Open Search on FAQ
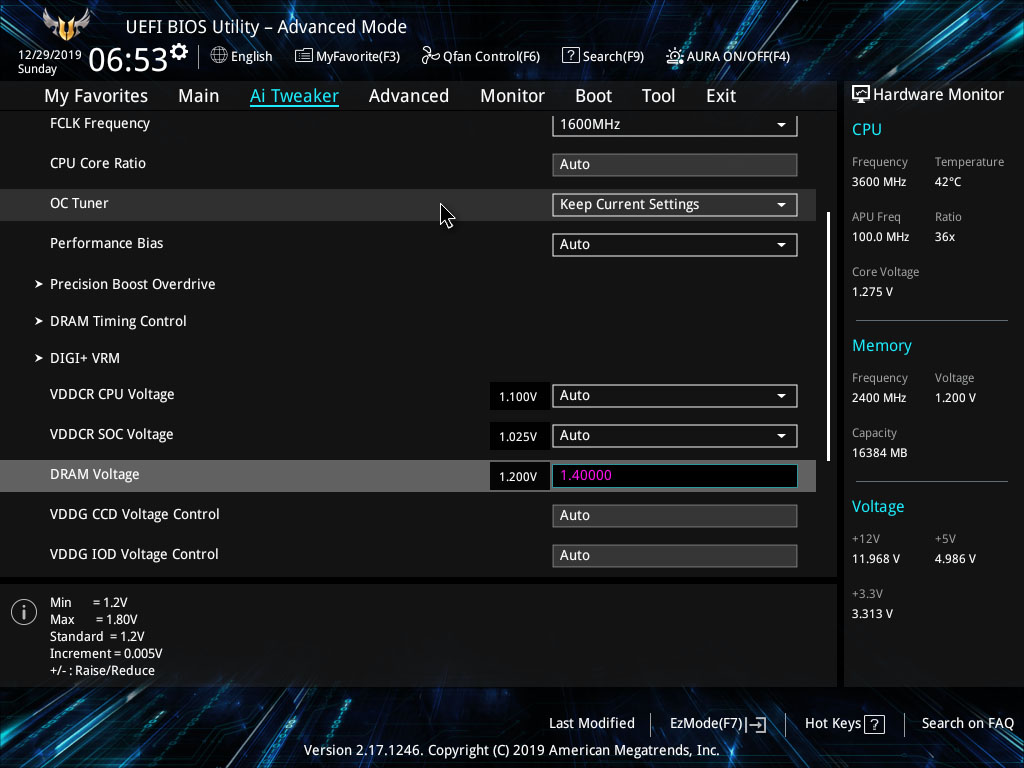1024x768 pixels. pos(967,723)
